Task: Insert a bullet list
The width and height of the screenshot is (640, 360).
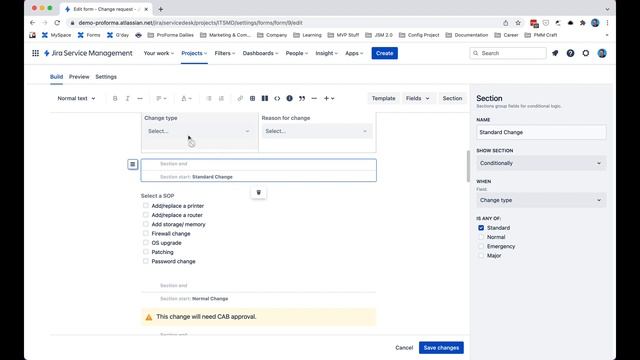Action: click(209, 98)
